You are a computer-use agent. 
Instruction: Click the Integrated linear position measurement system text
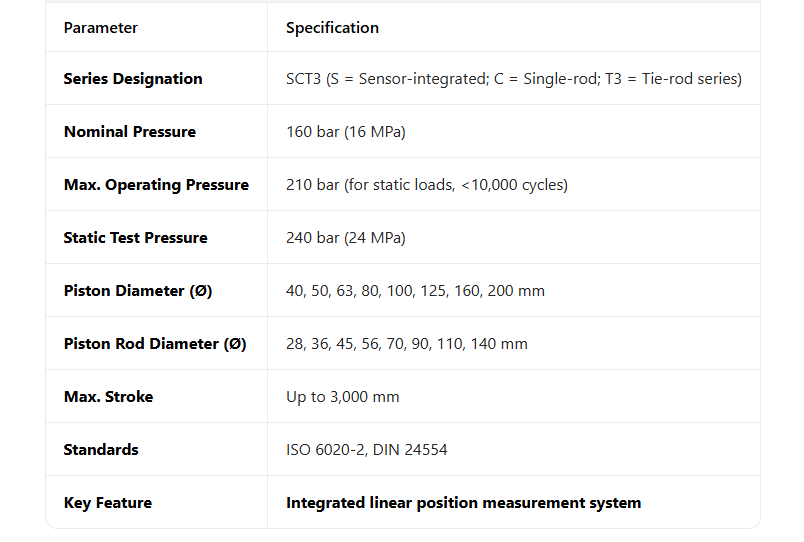[x=463, y=503]
